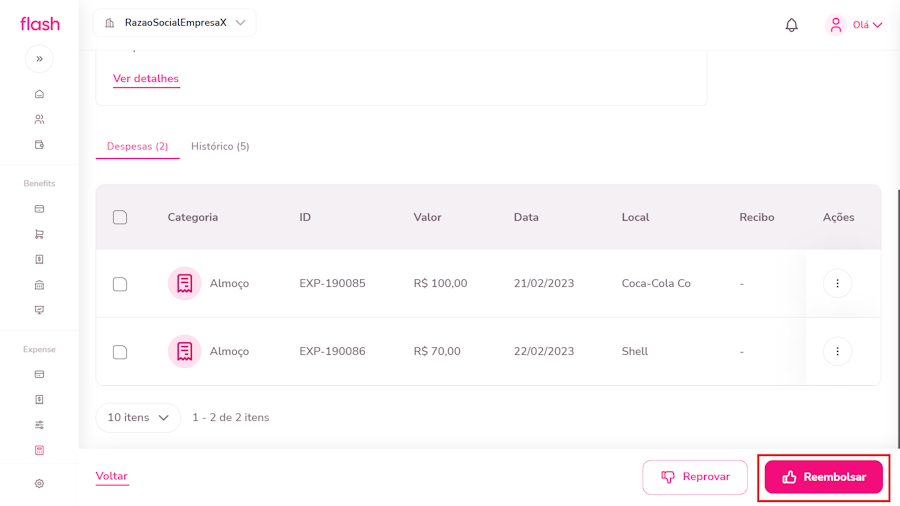
Task: Open the Olá user profile menu
Action: coord(854,25)
